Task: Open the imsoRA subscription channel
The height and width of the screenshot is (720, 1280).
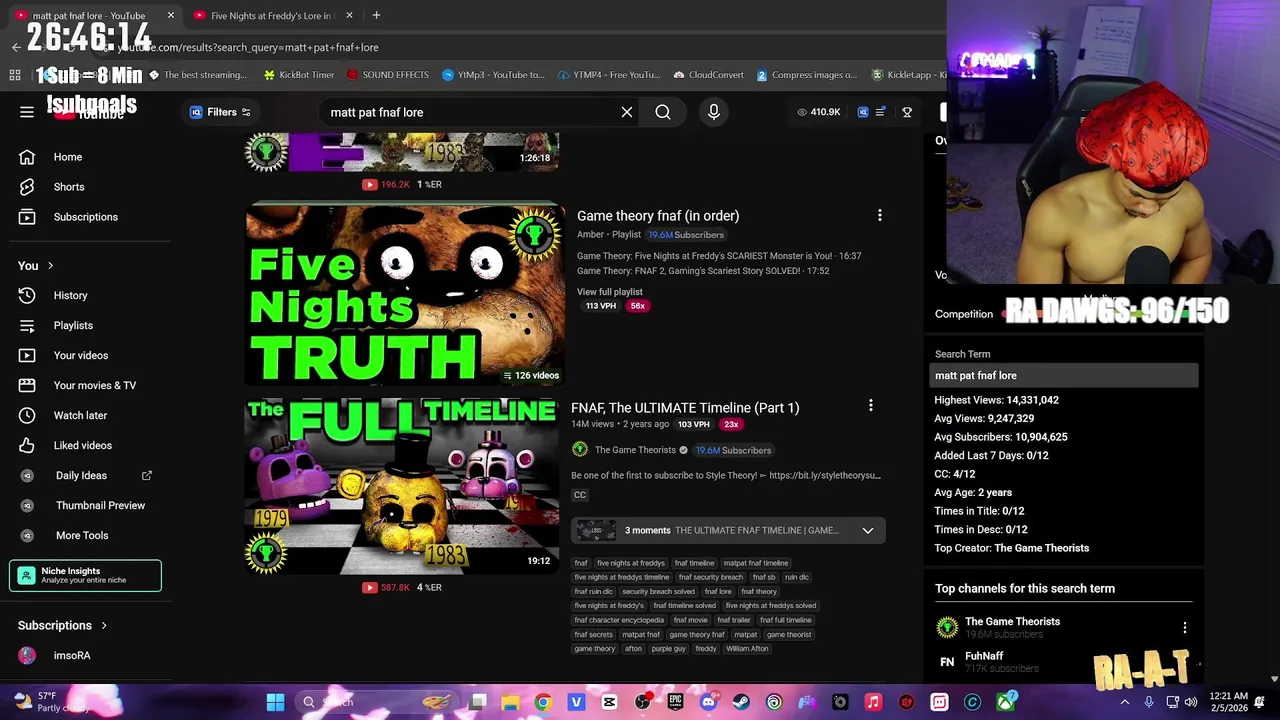Action: pyautogui.click(x=72, y=656)
